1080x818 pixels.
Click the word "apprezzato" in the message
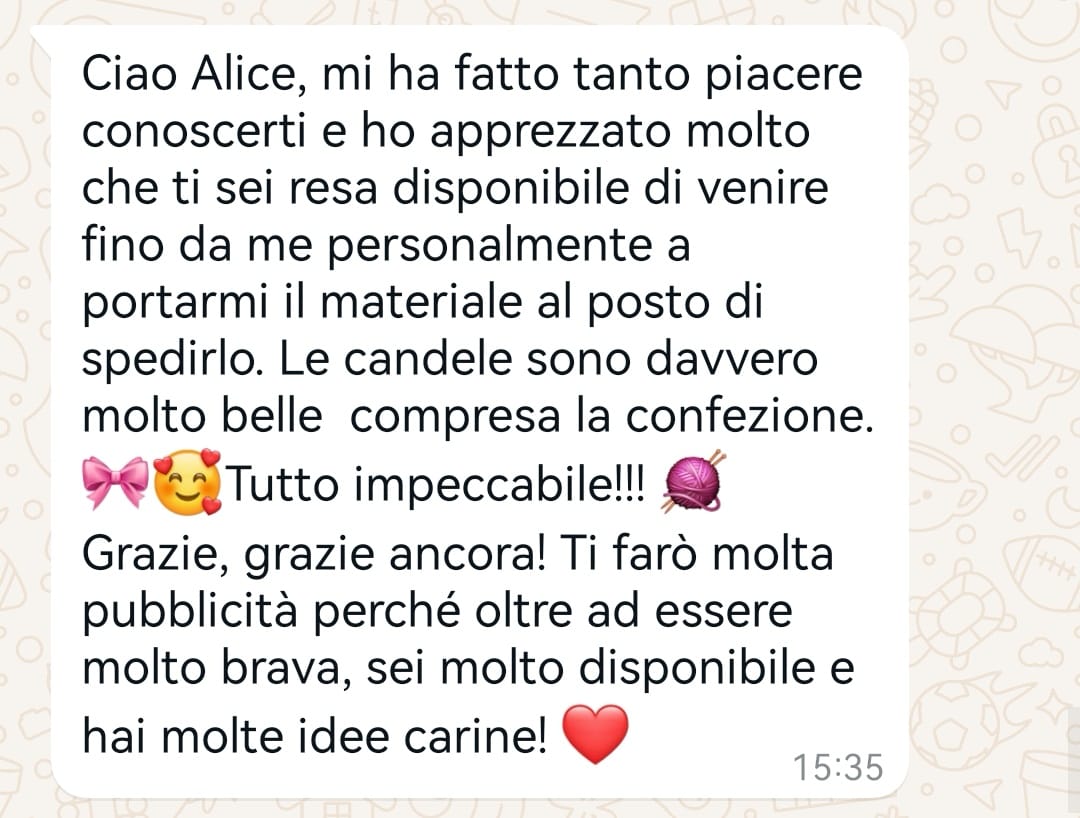550,132
